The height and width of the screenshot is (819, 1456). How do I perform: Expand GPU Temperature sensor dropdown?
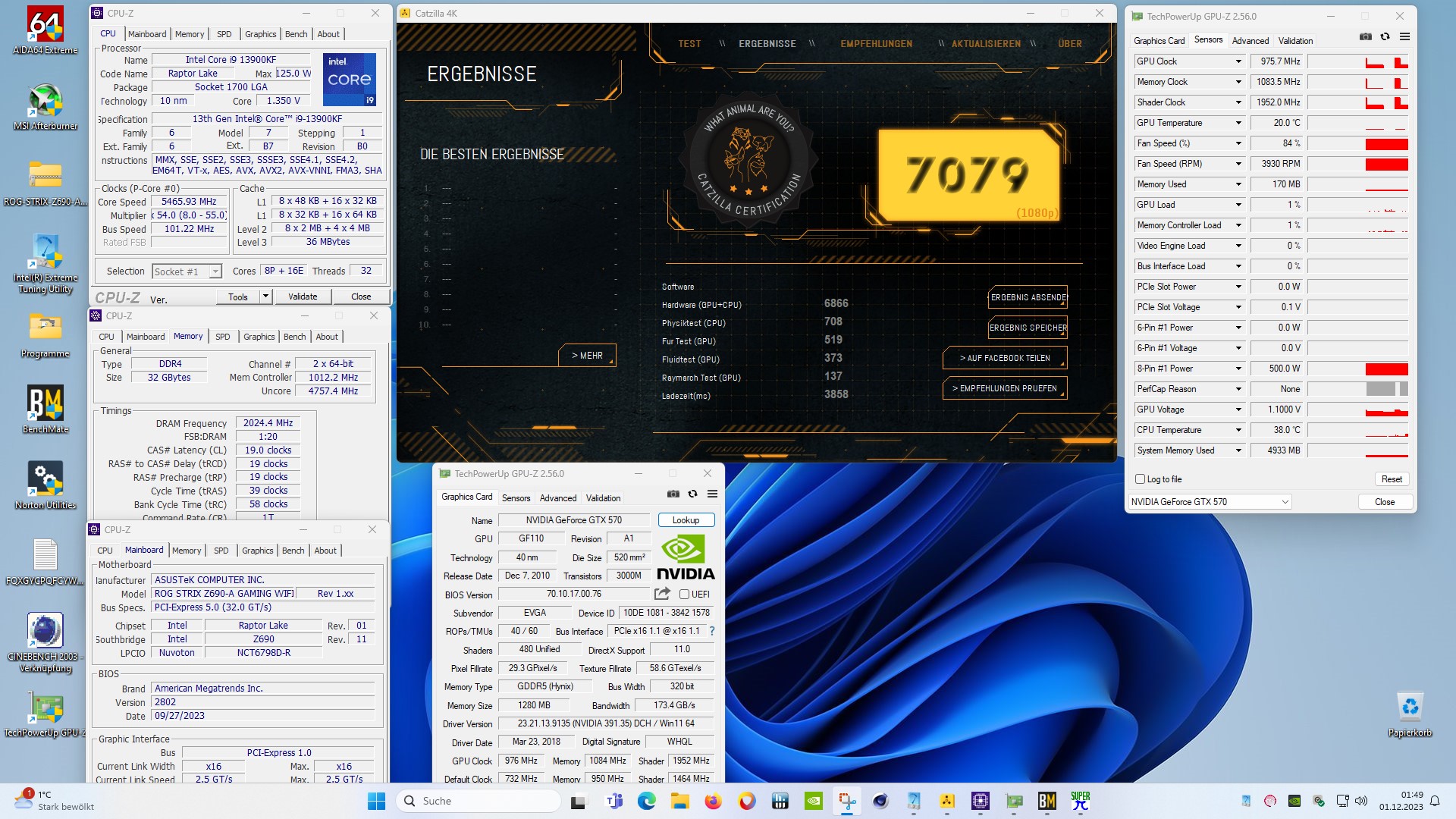tap(1238, 123)
